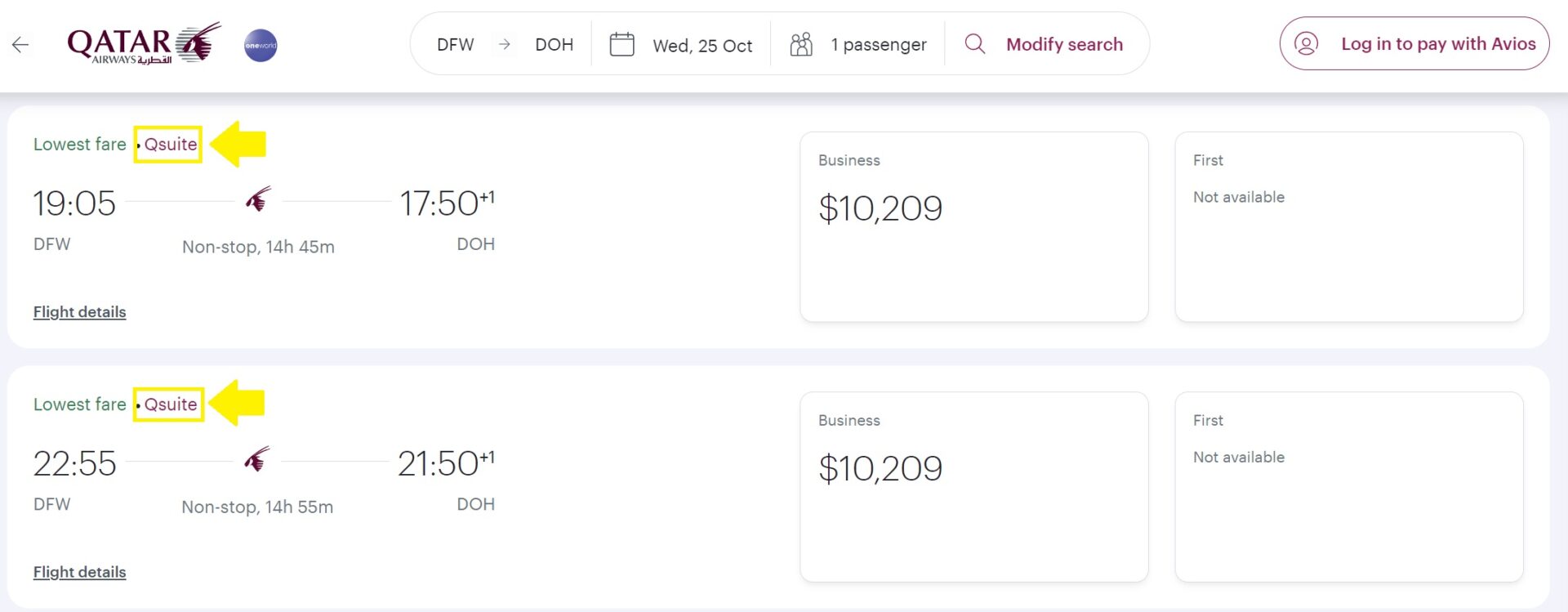Click the oneworld alliance logo
This screenshot has width=1568, height=612.
coord(260,45)
